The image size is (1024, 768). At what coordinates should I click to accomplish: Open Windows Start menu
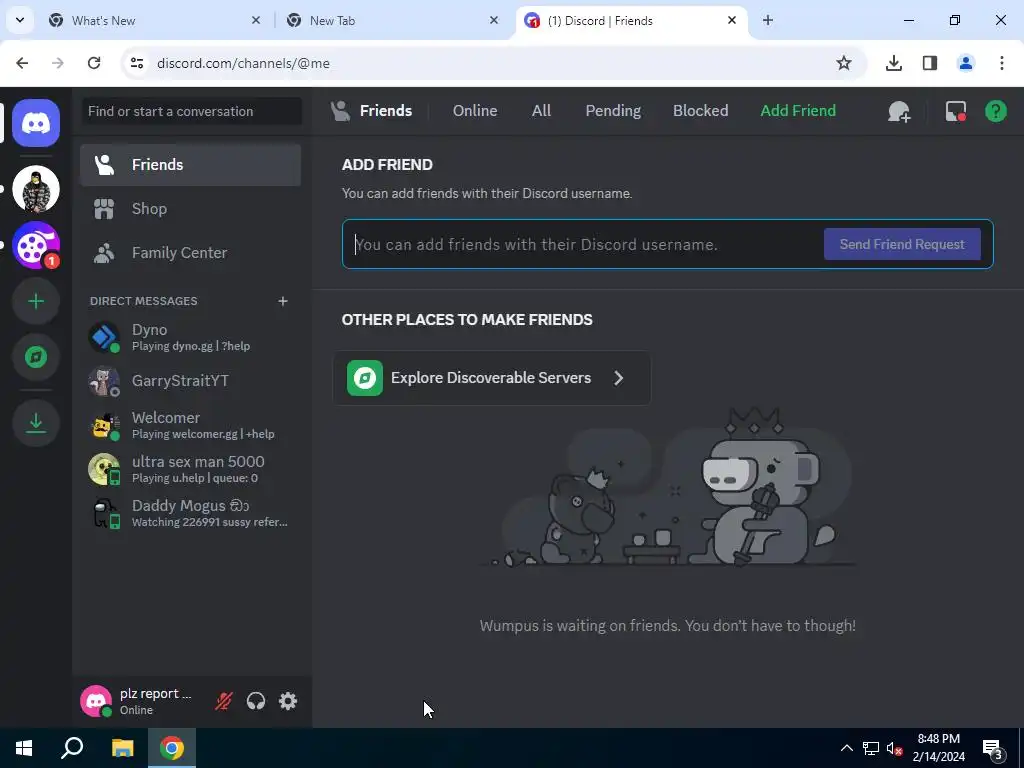pos(24,748)
